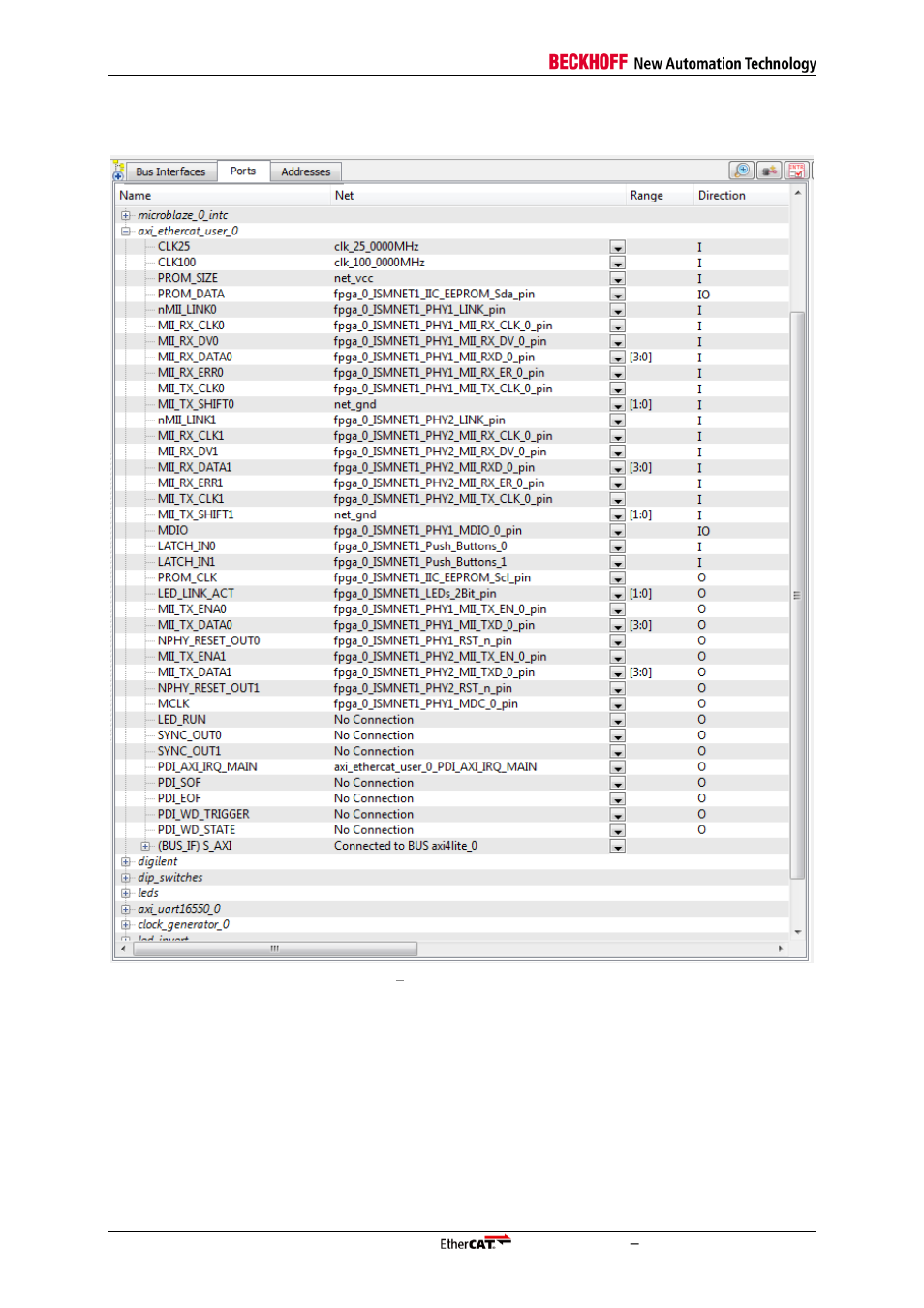Screen dimensions: 924x1308
Task: Open the net dropdown for the CLK25 port
Action: click(x=617, y=247)
